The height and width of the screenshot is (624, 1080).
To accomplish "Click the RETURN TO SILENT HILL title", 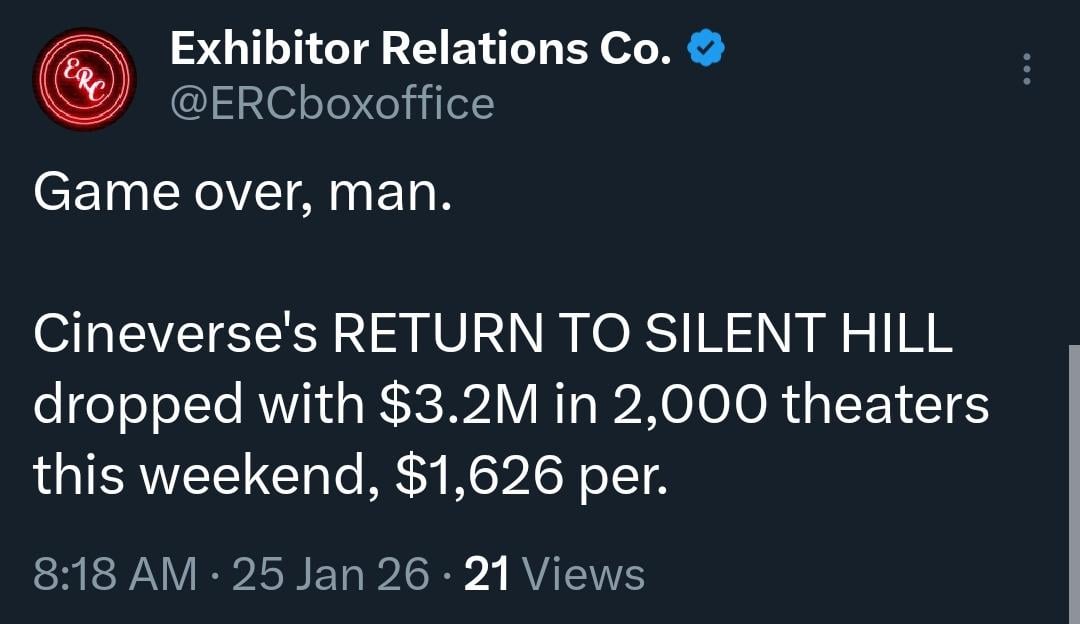I will (x=640, y=336).
